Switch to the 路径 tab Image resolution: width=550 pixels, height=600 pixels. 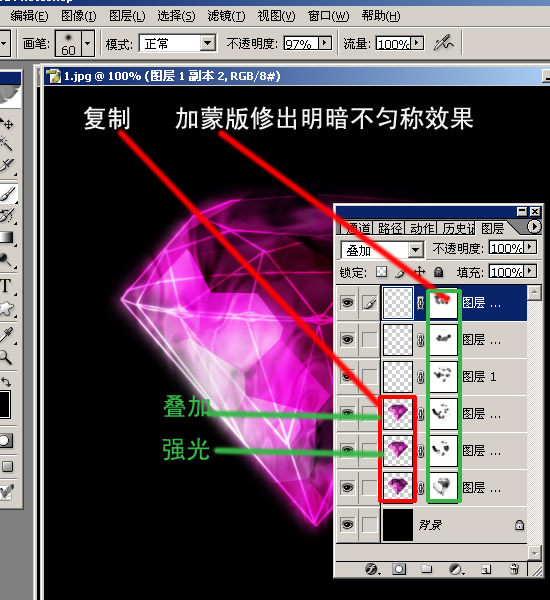click(x=389, y=229)
